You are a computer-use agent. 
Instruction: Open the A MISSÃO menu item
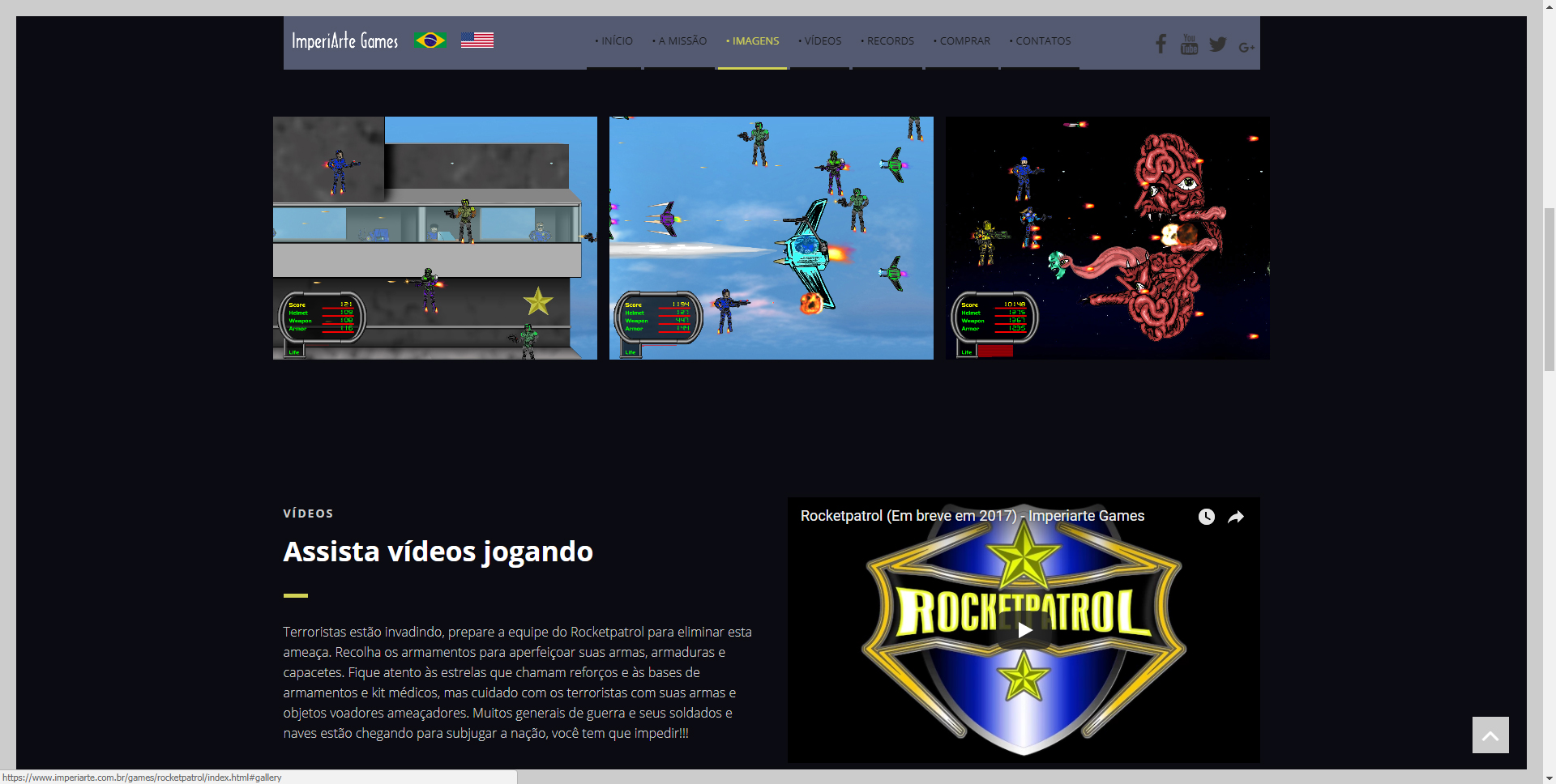click(x=679, y=41)
